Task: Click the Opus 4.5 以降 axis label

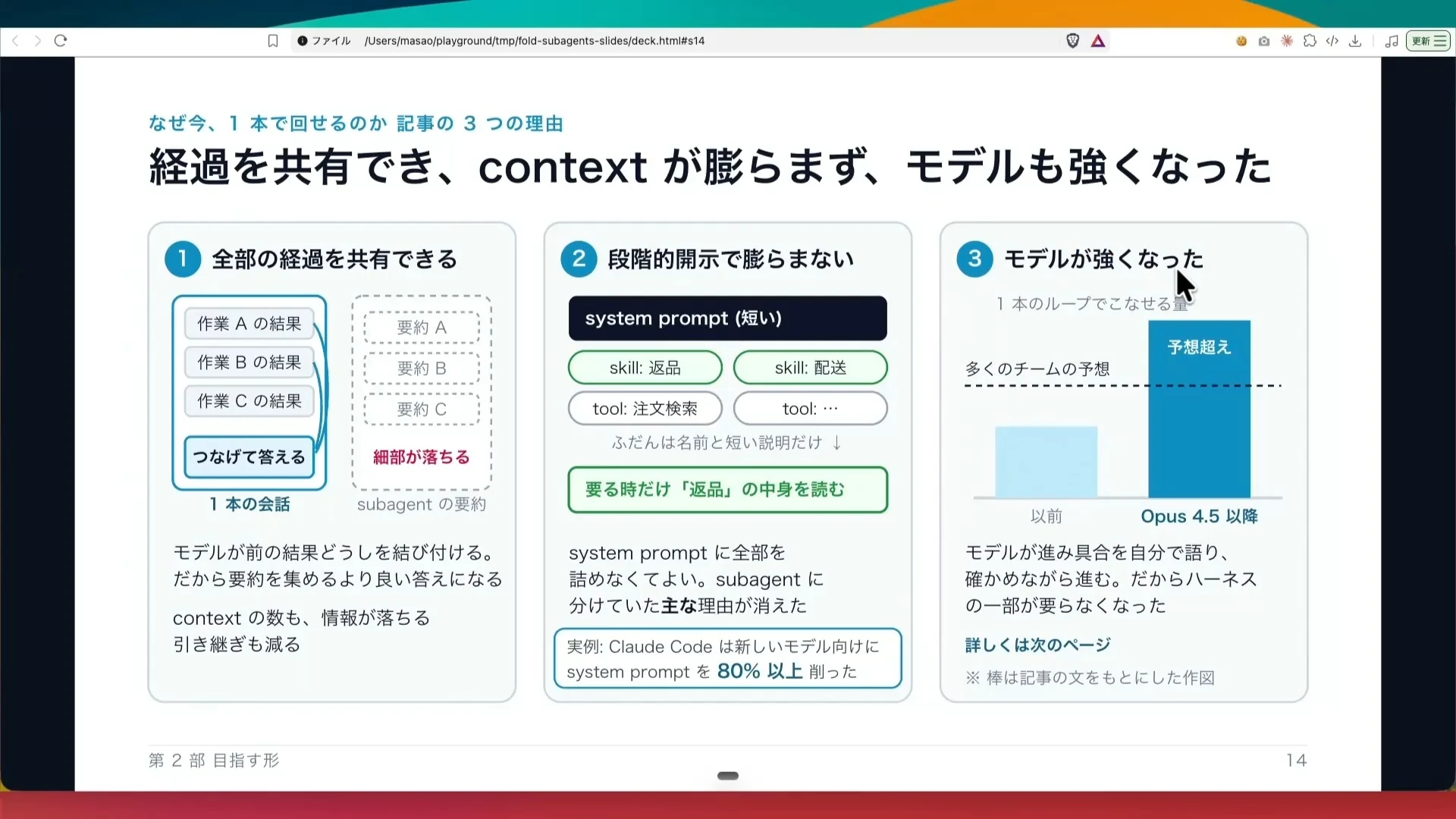Action: coord(1199,516)
